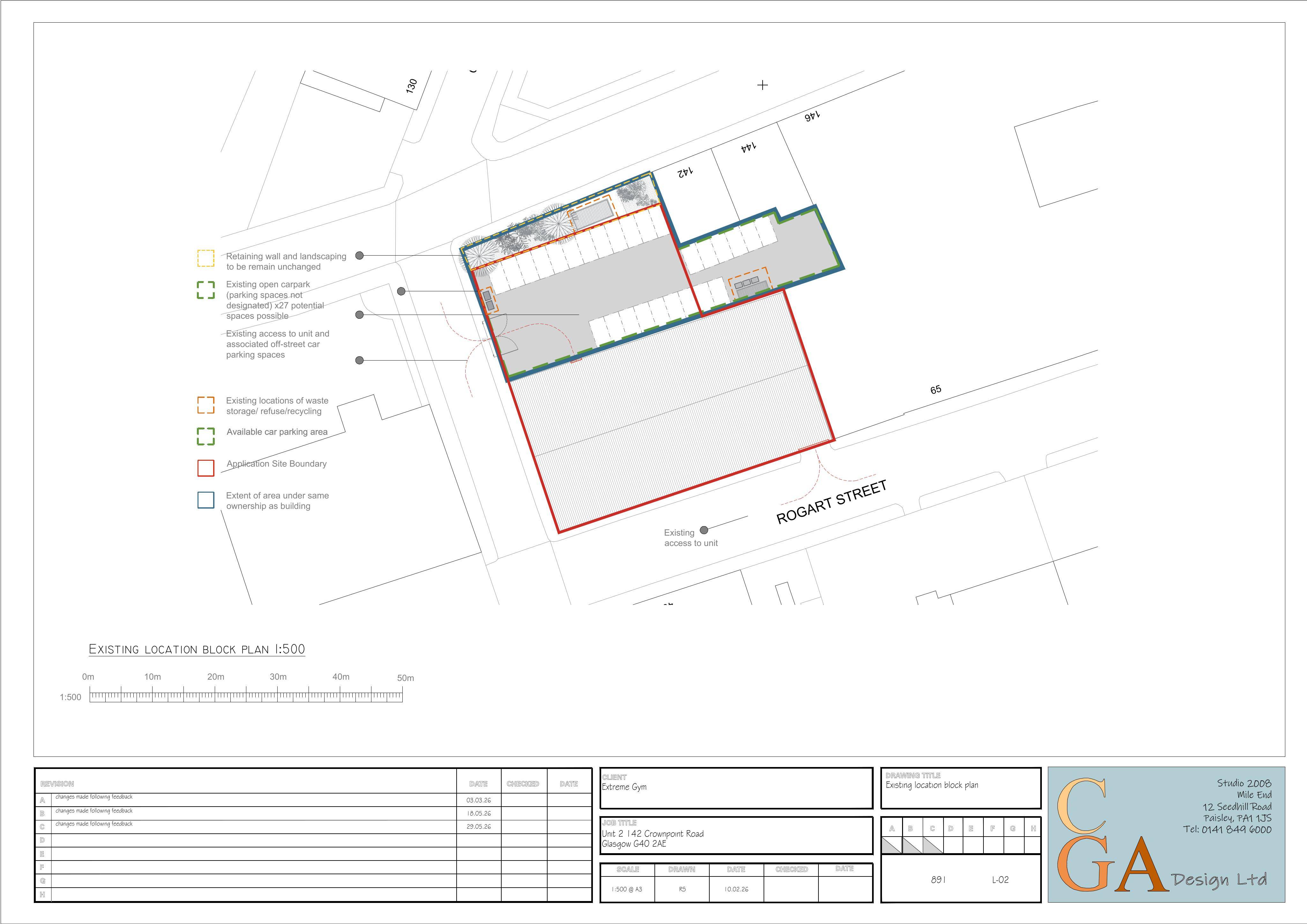Image resolution: width=1307 pixels, height=924 pixels.
Task: Click the phone number 'Tel: 0141 849 6000'
Action: pos(1227,830)
